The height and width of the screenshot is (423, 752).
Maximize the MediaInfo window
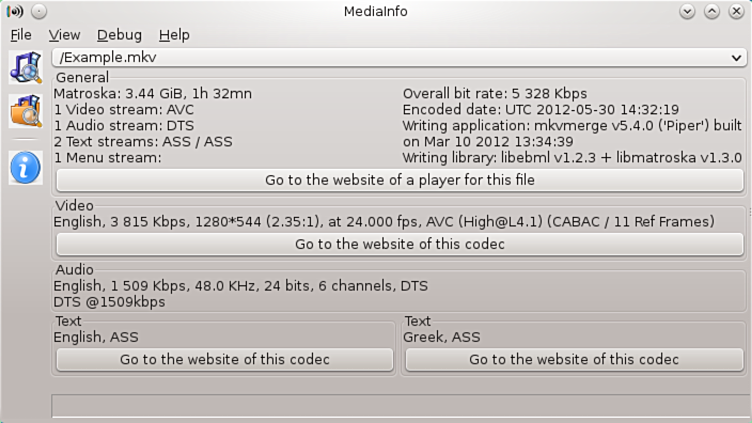[712, 12]
